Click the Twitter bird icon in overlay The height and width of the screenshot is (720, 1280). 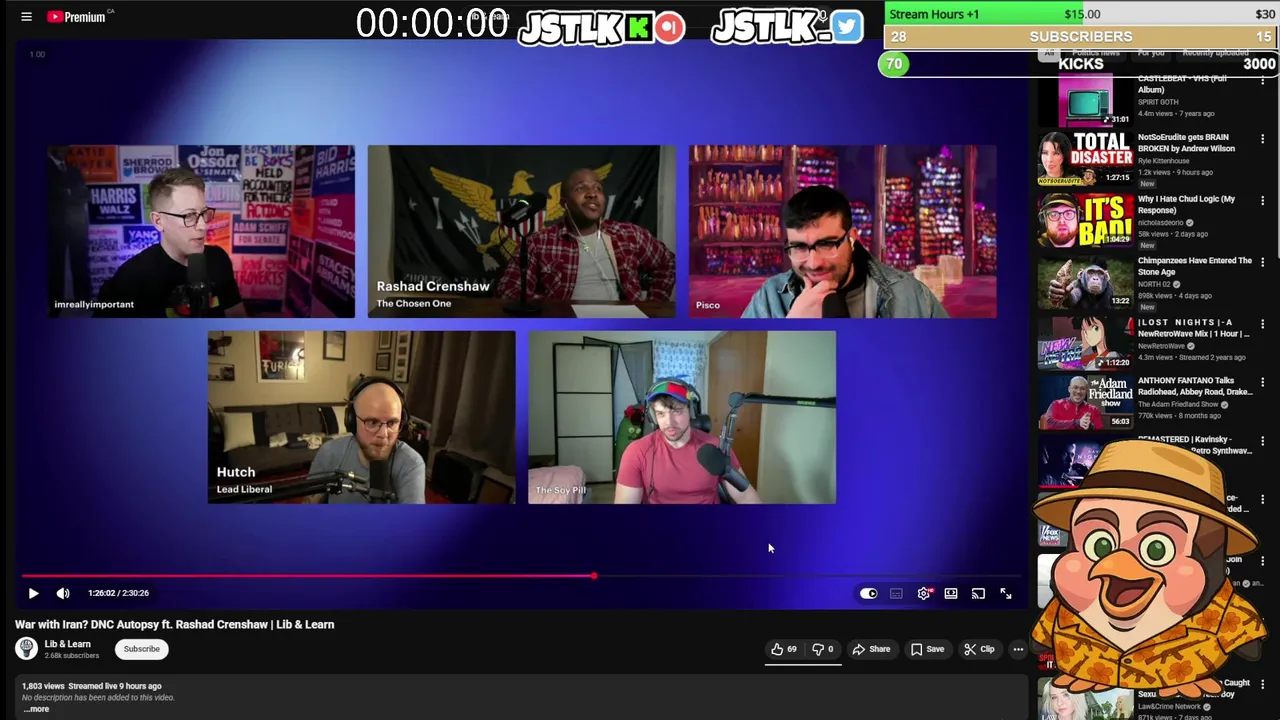point(846,27)
